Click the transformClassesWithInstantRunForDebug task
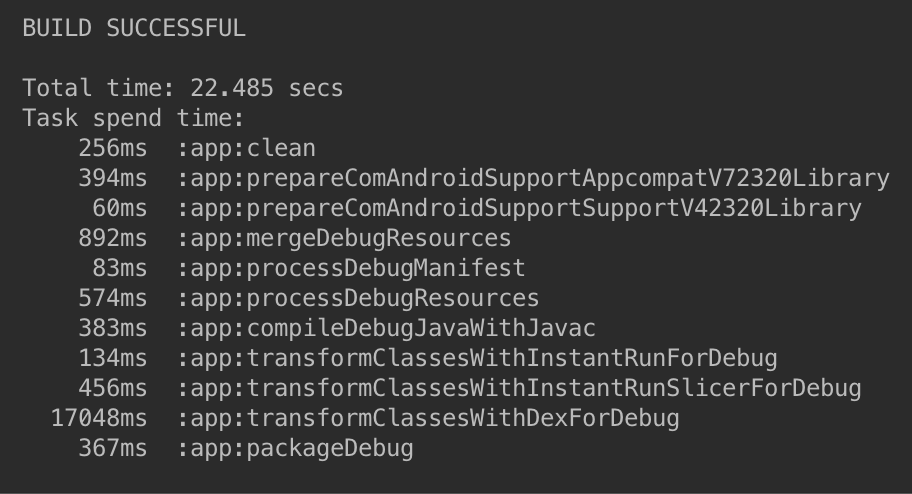912x494 pixels. point(477,358)
